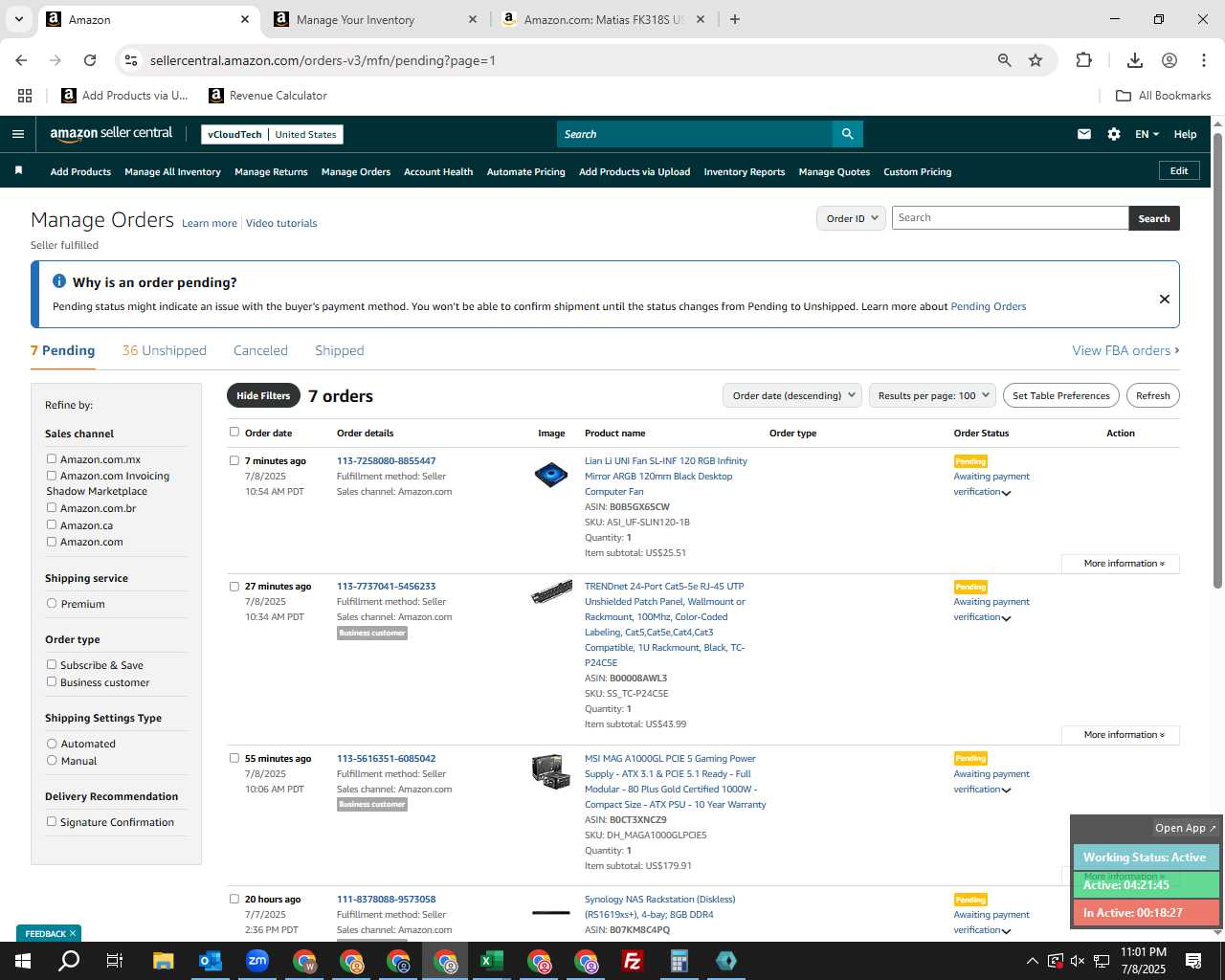1225x980 pixels.
Task: Open new browser tab with plus icon
Action: point(735,19)
